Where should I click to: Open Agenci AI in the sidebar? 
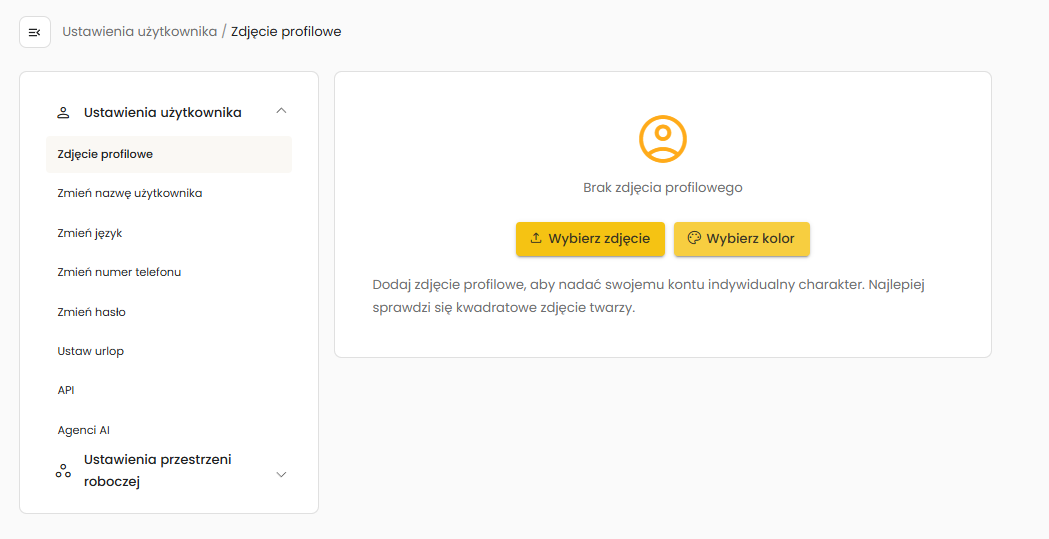(84, 430)
